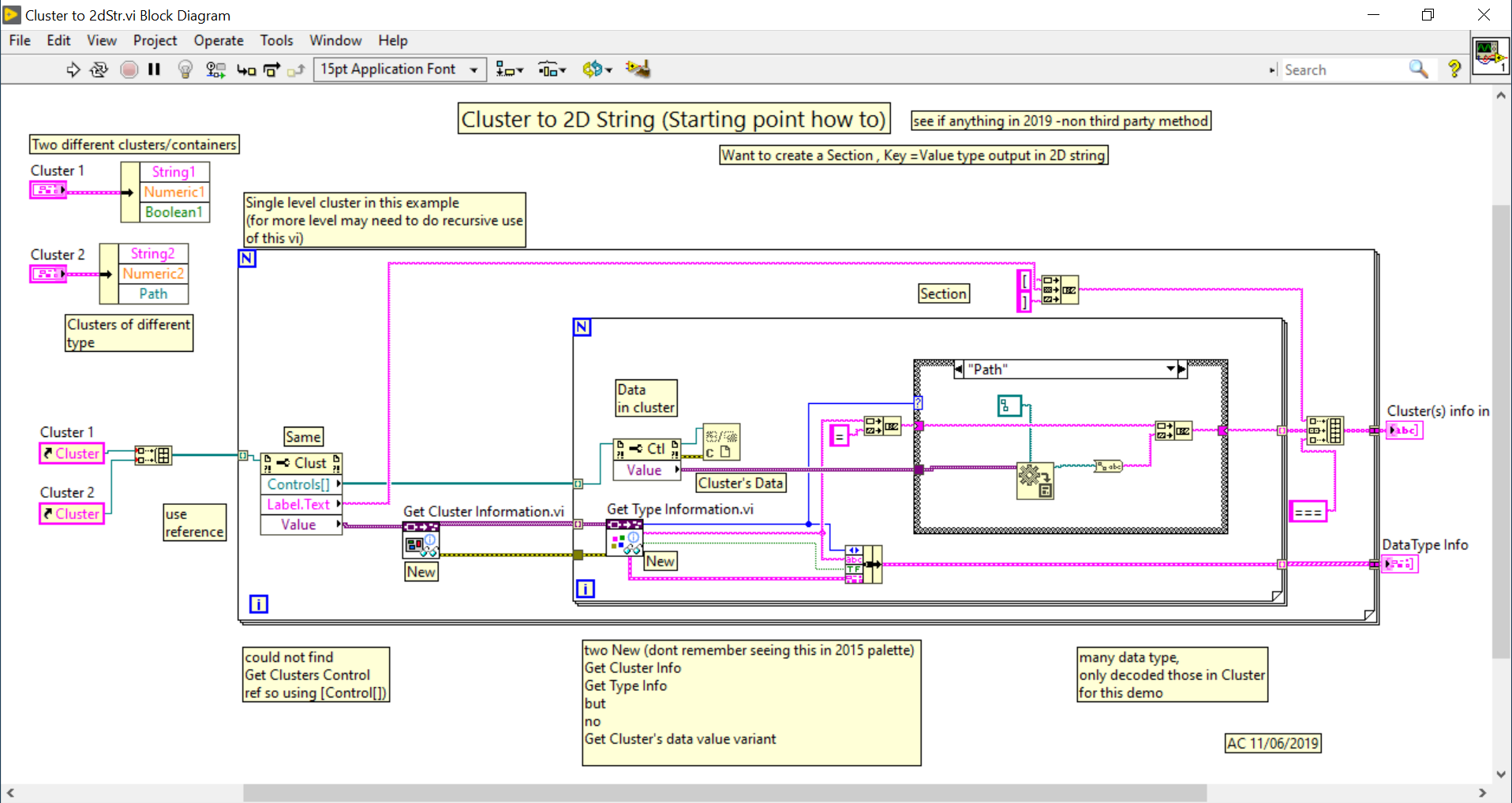
Task: Select the "===" string constant
Action: 1308,512
